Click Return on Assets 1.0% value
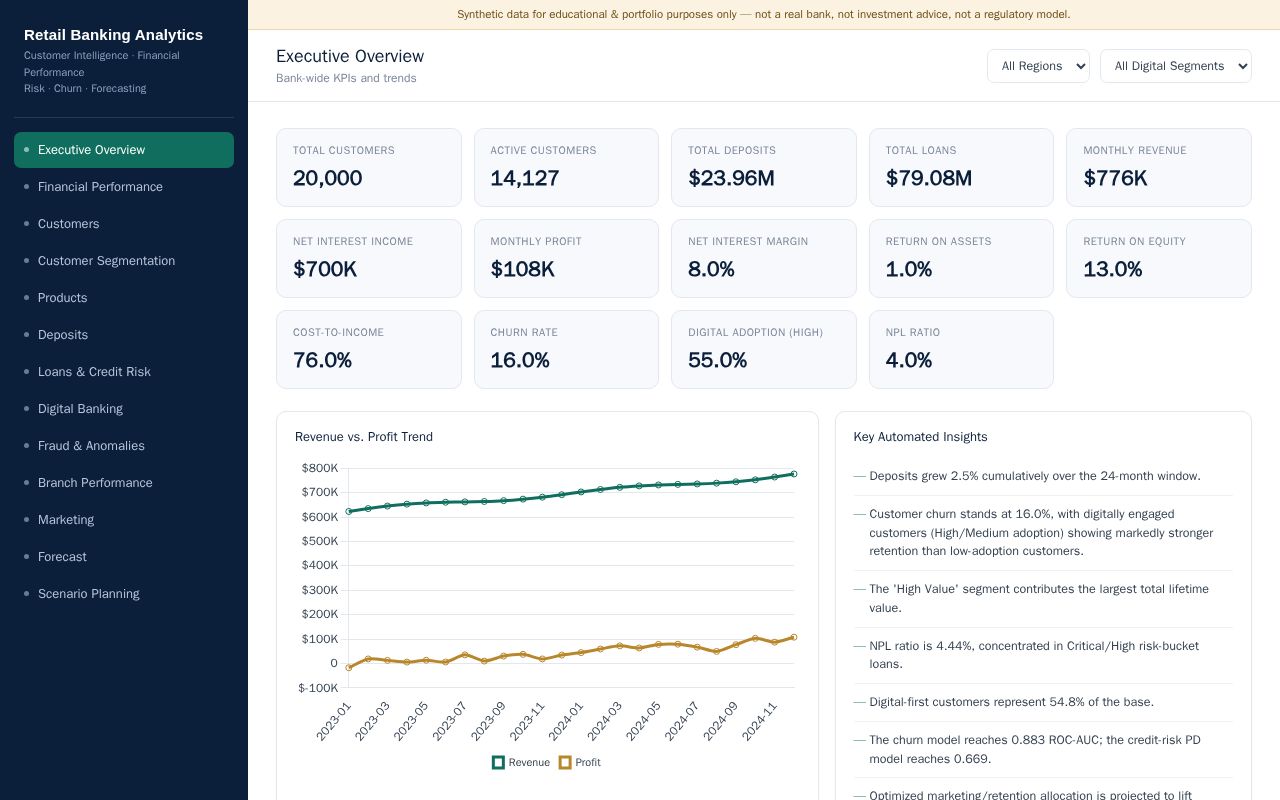The height and width of the screenshot is (800, 1280). pos(909,270)
